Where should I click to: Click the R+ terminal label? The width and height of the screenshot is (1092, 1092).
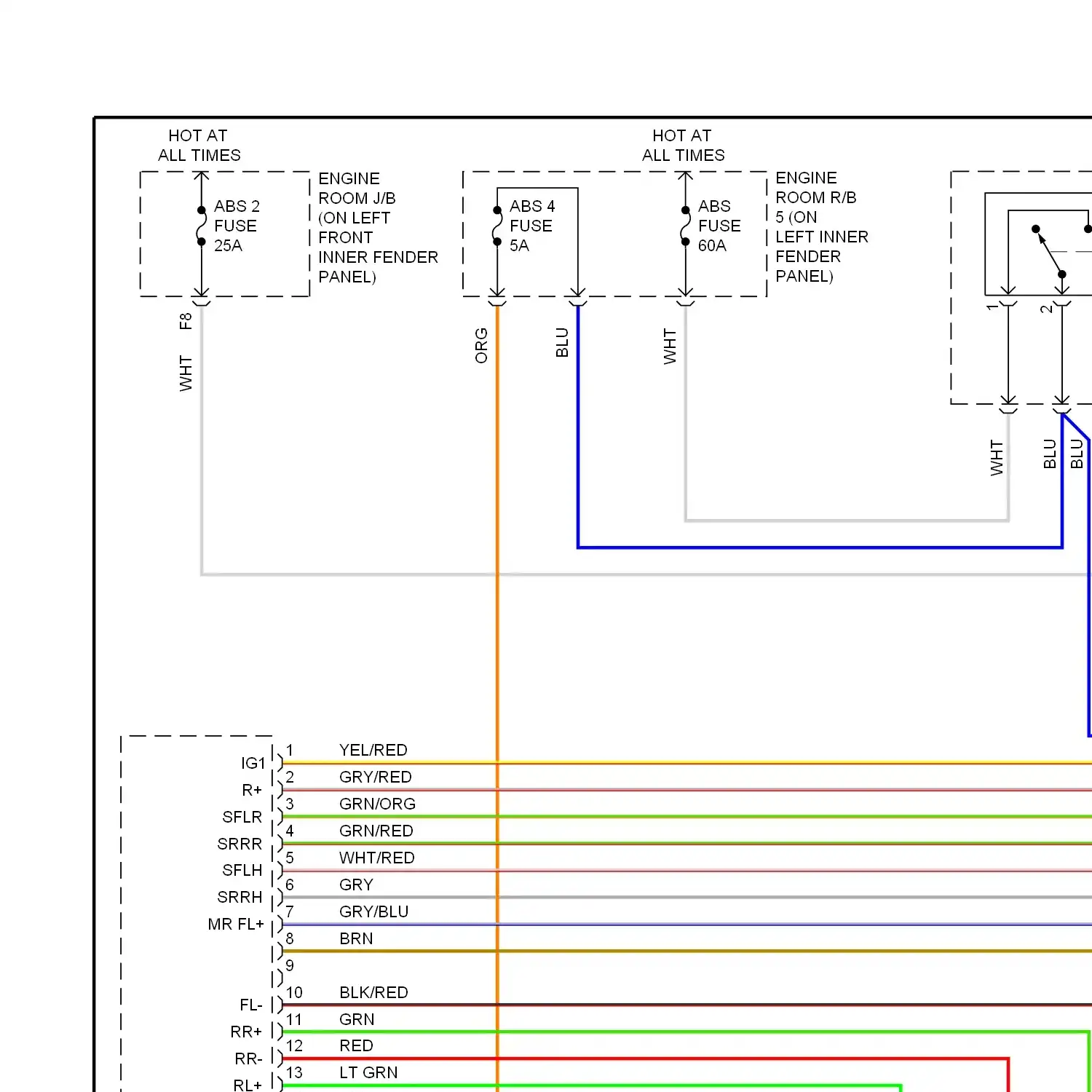[x=252, y=790]
